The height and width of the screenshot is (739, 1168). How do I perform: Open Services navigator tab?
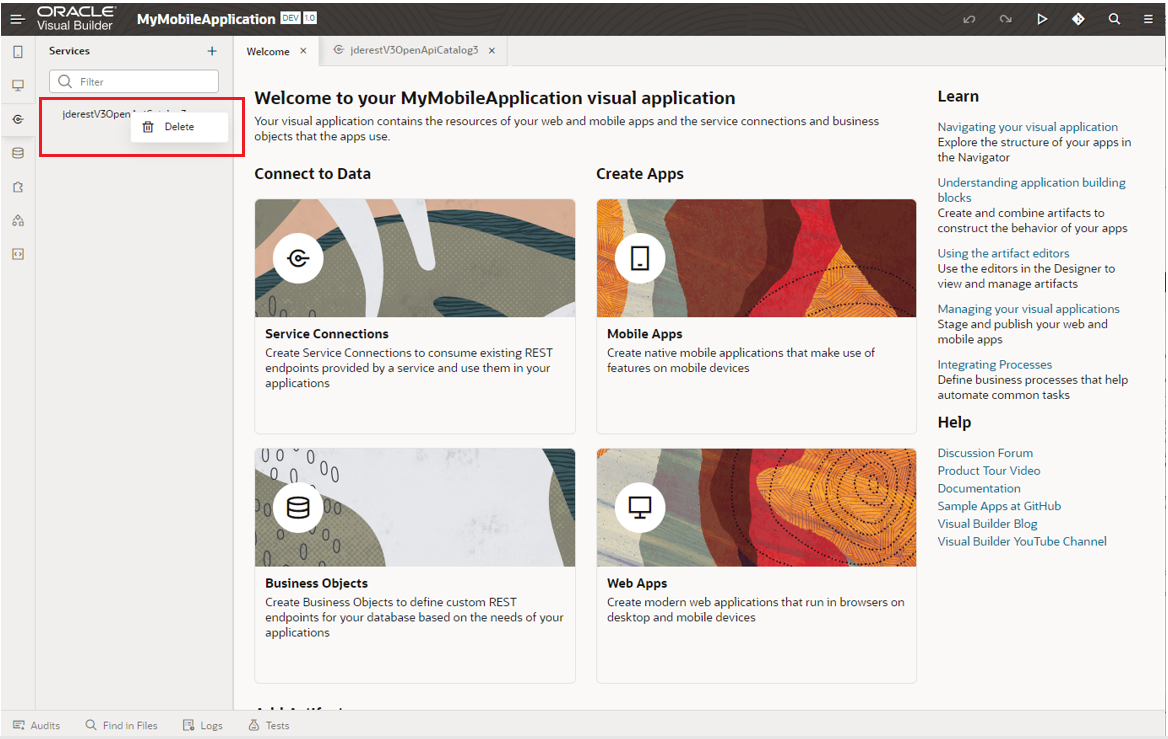click(18, 119)
